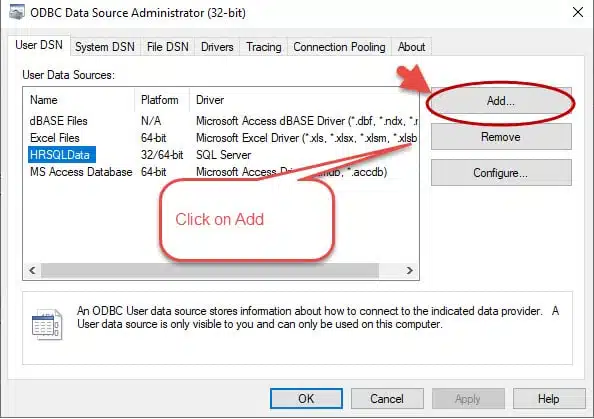
Task: Select the MS Access Database entry
Action: click(x=81, y=172)
